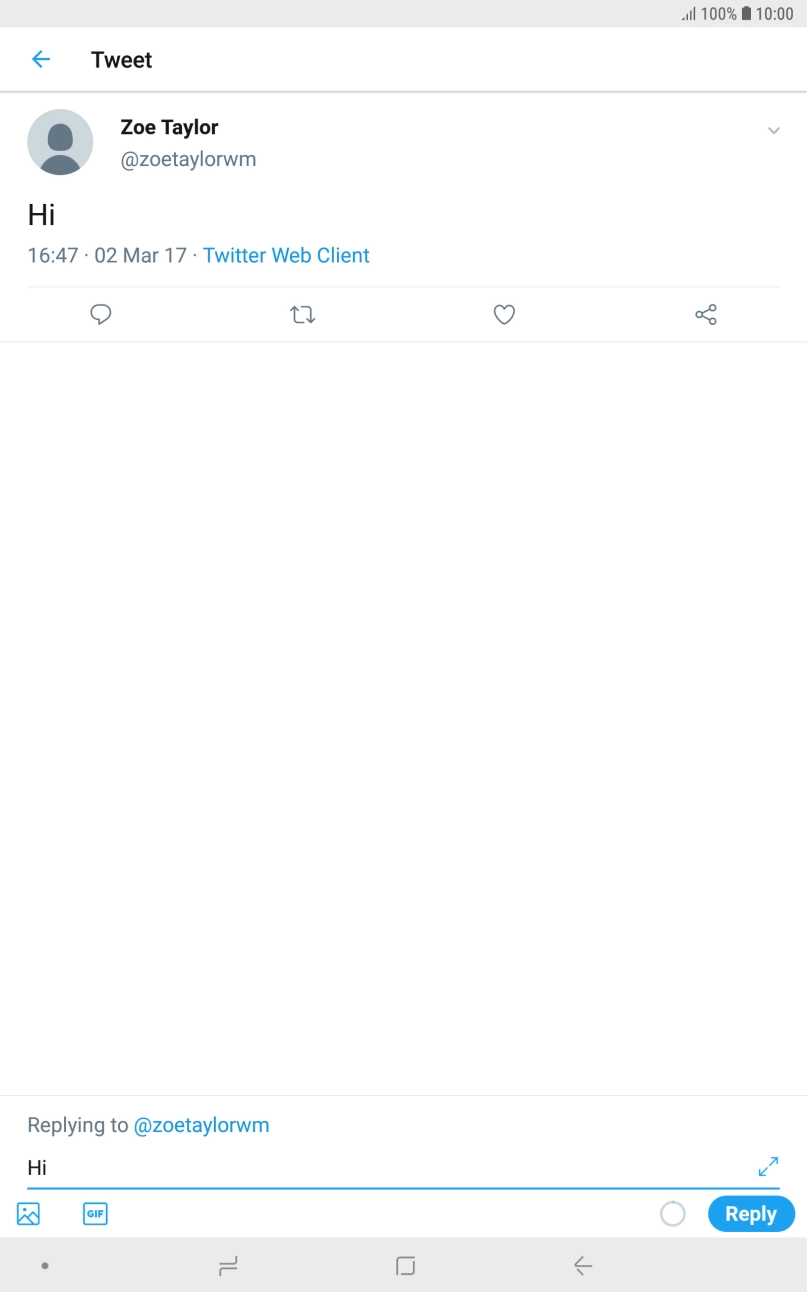Open the Twitter Web Client link
The image size is (807, 1292).
[285, 255]
